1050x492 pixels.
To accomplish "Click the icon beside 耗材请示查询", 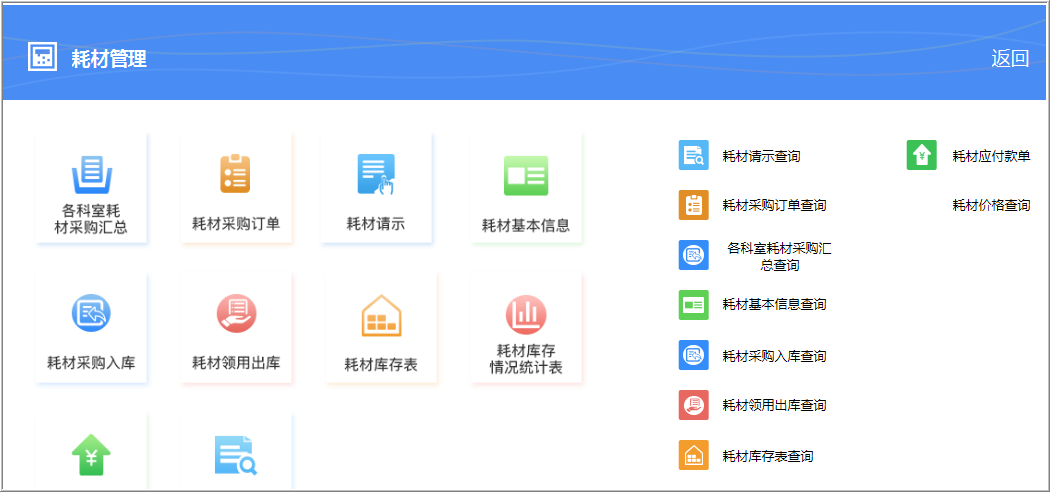I will coord(694,155).
